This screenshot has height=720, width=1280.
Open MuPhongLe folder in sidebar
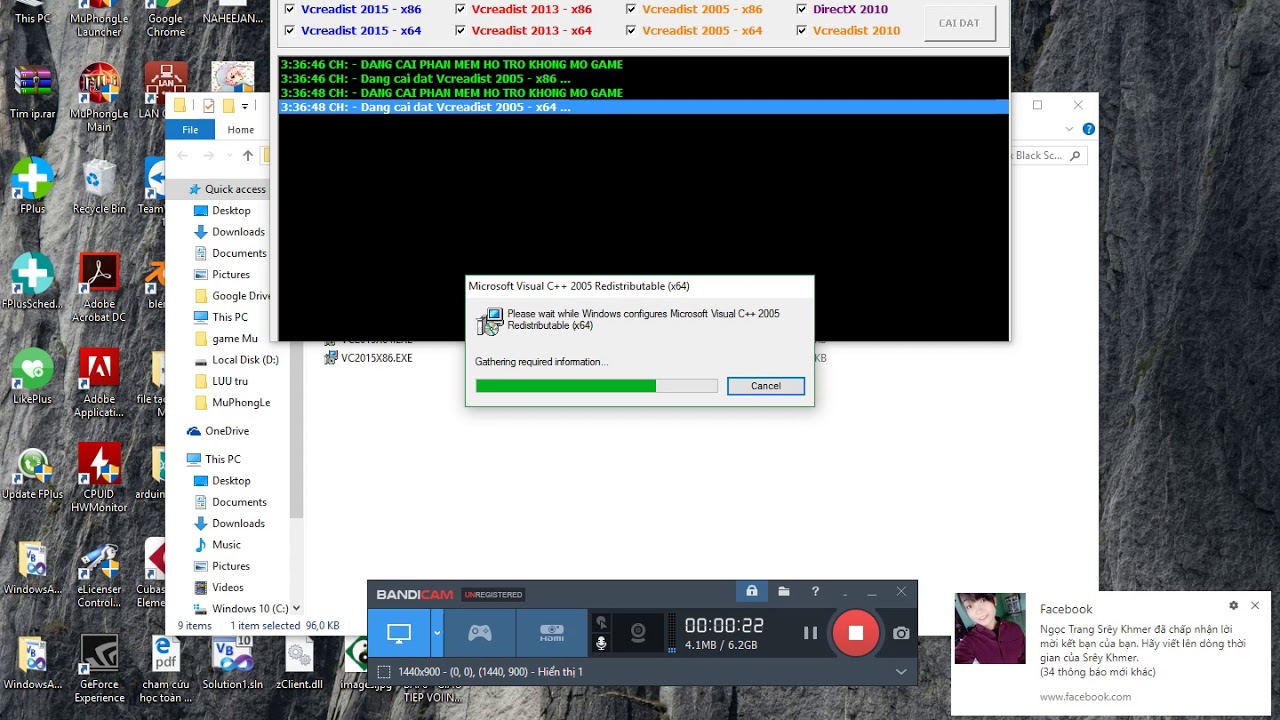(240, 402)
